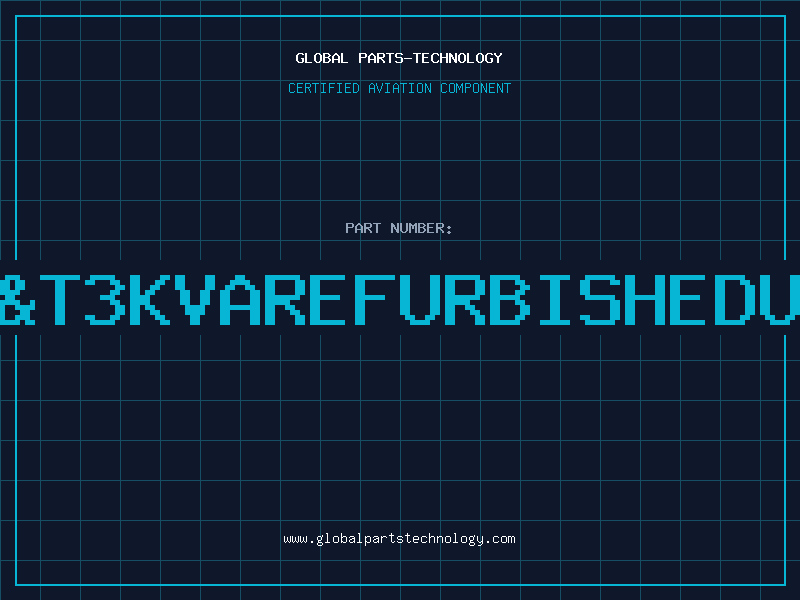Select the word PART above the code

[x=363, y=228]
